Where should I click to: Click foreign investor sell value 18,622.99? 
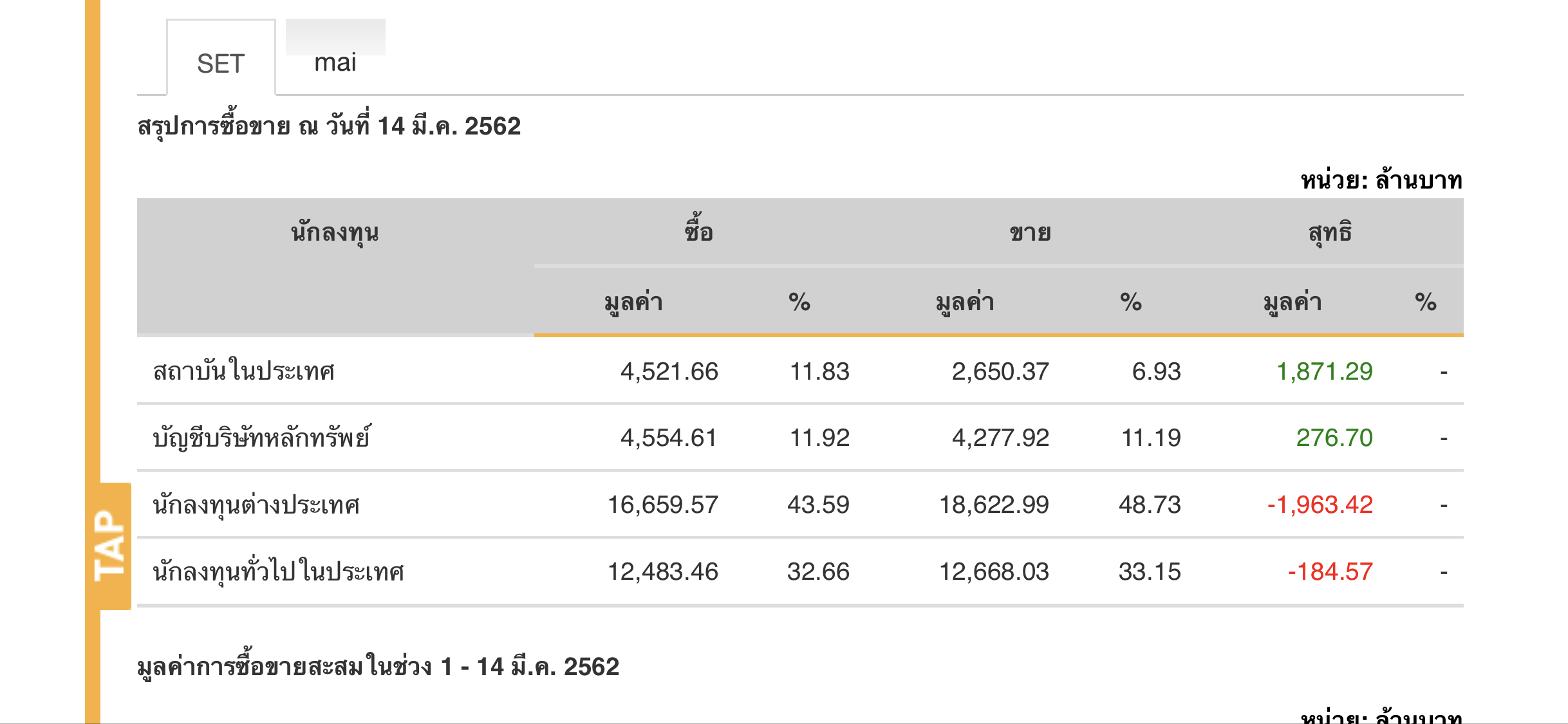994,505
